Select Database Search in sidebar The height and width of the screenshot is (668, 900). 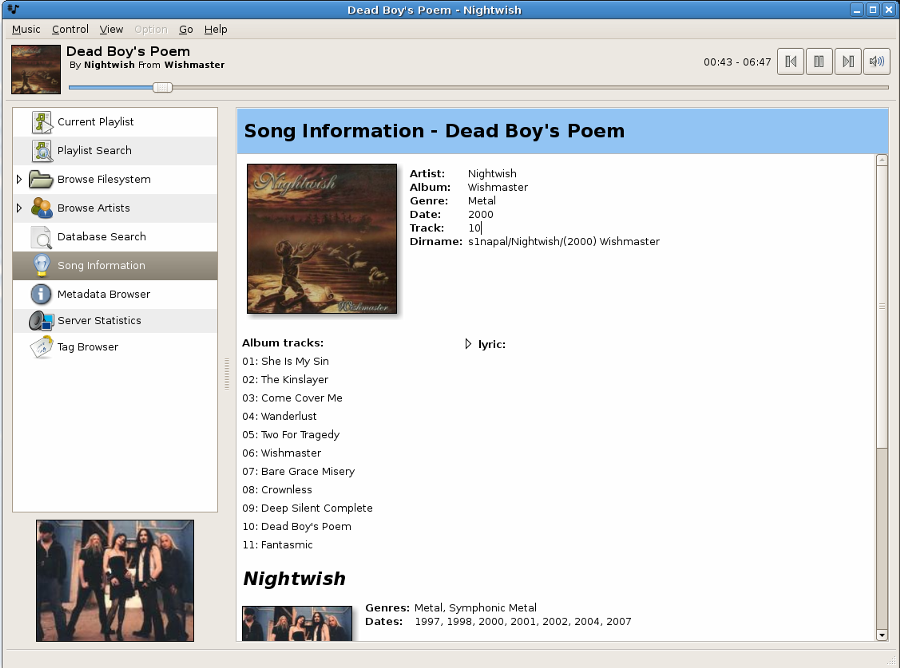[x=115, y=236]
